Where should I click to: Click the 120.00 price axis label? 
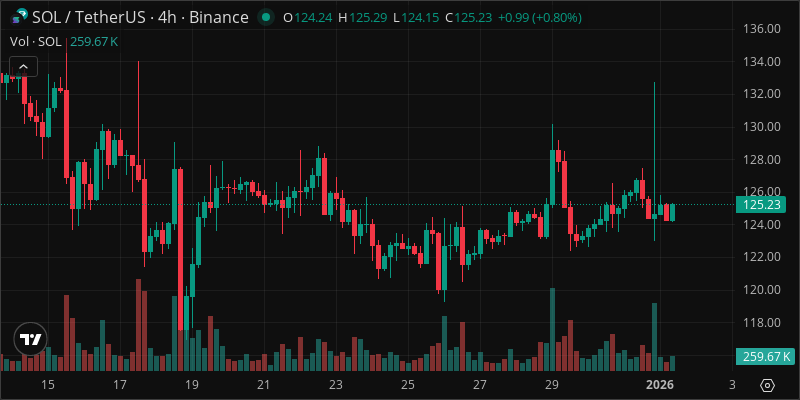point(763,290)
